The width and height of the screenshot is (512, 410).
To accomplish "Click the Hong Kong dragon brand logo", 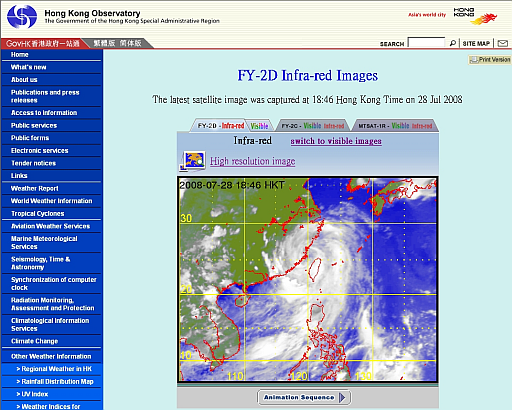I will pyautogui.click(x=475, y=16).
